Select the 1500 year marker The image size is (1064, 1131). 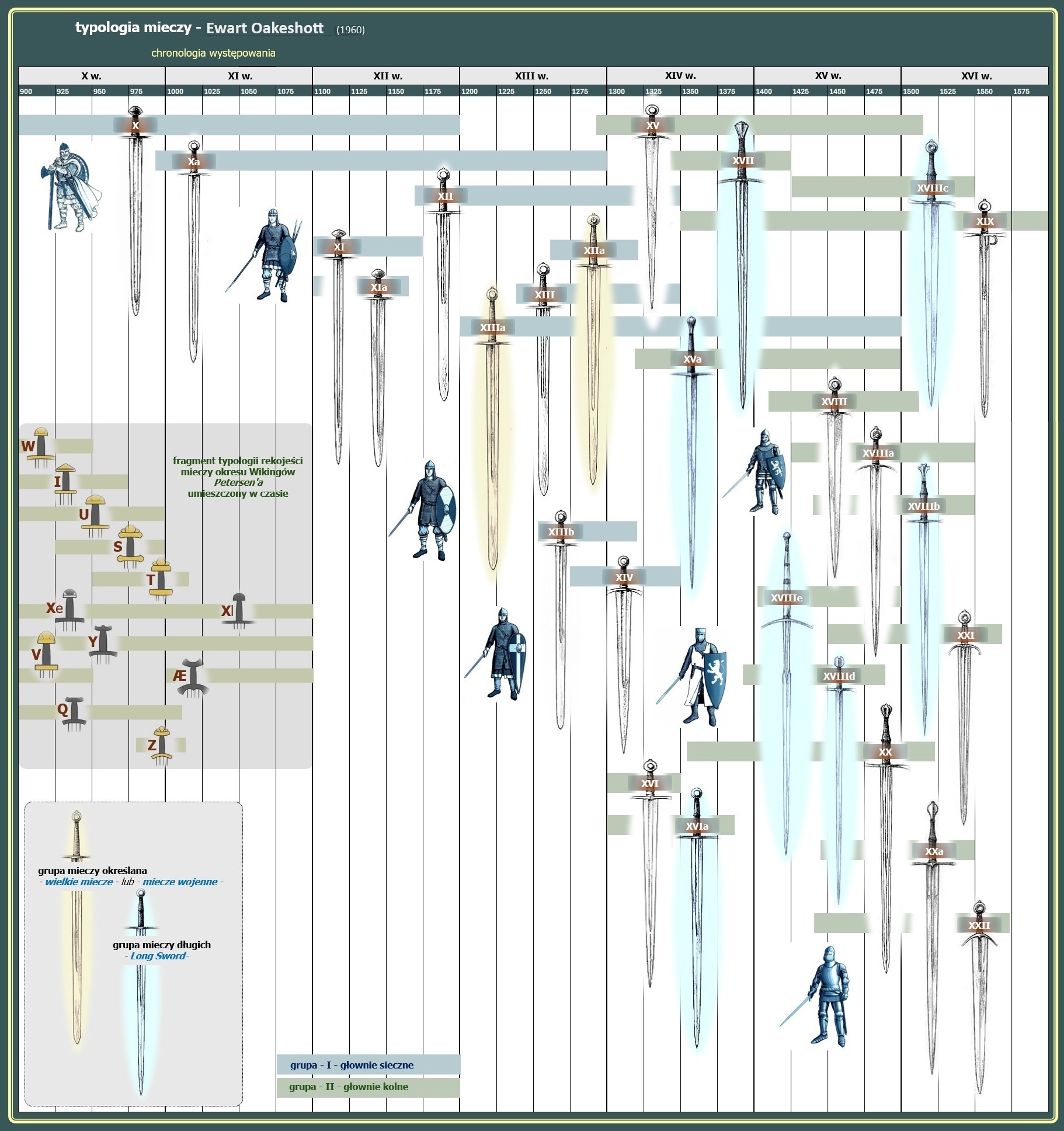[x=911, y=92]
